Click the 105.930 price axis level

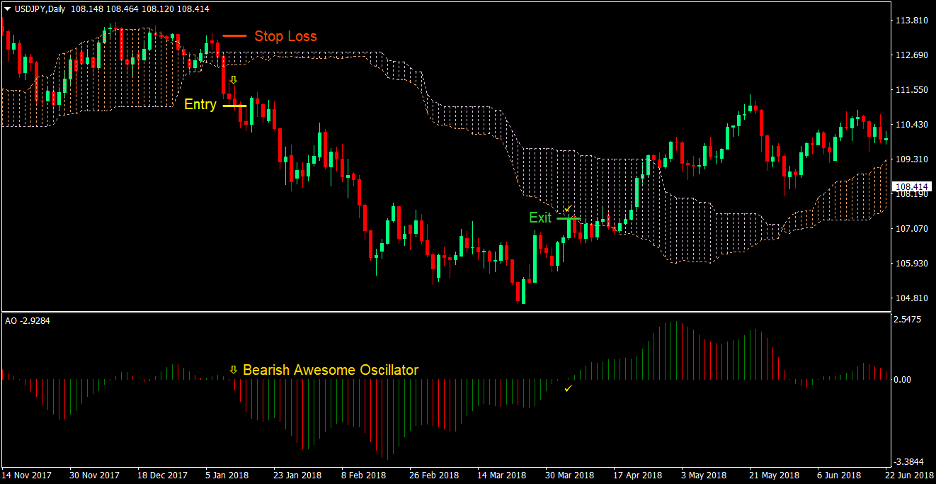[x=910, y=263]
